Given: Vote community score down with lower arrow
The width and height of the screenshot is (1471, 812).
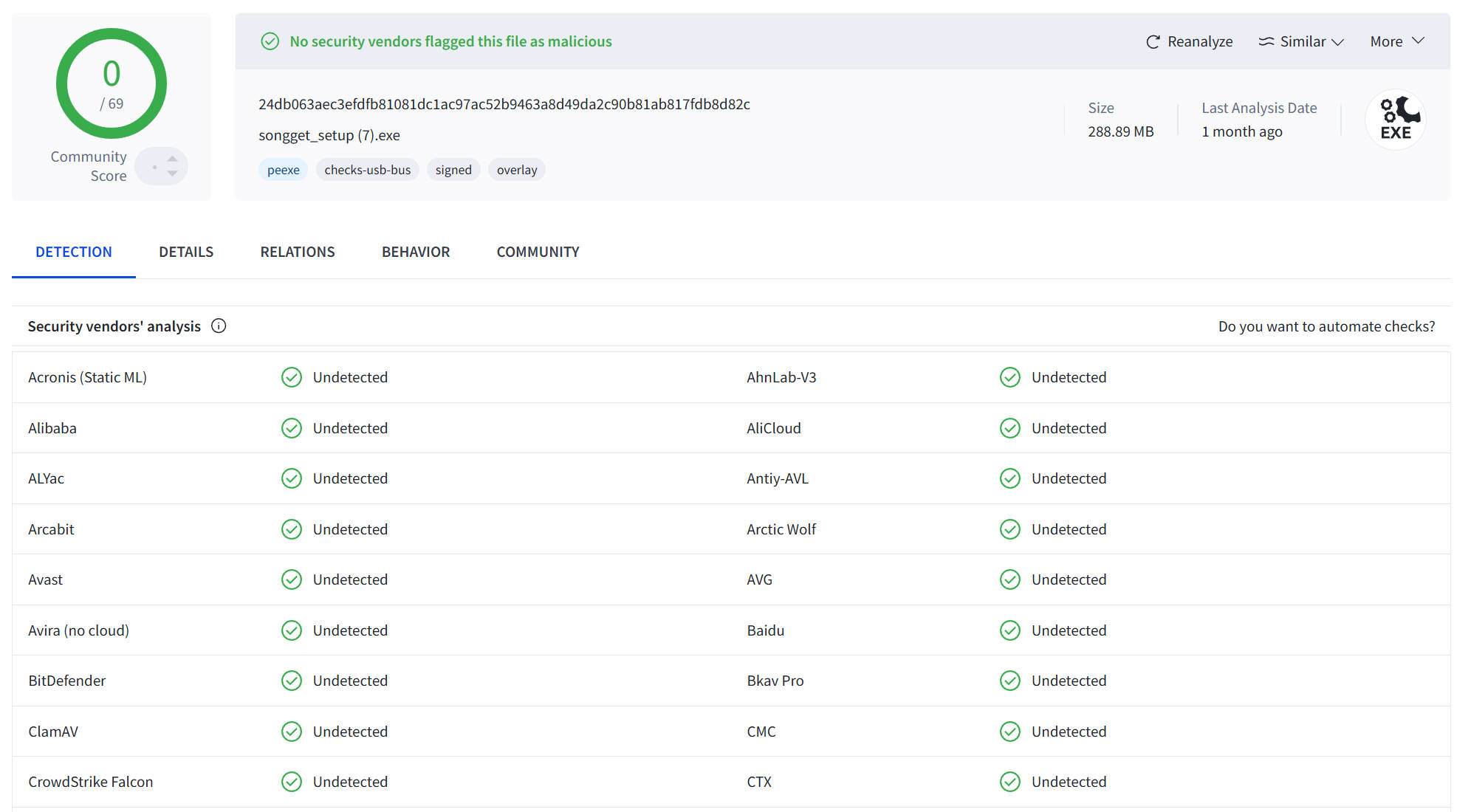Looking at the screenshot, I should [x=172, y=173].
